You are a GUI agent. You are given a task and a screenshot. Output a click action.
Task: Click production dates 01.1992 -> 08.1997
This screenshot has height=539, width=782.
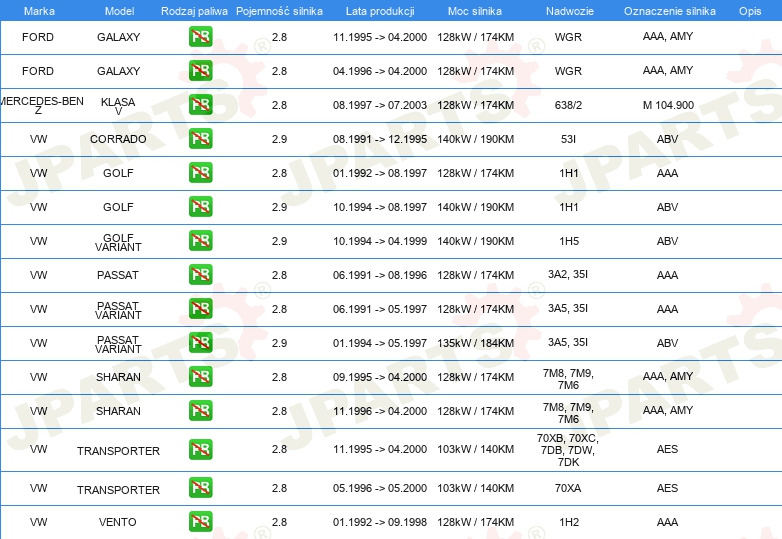(380, 173)
